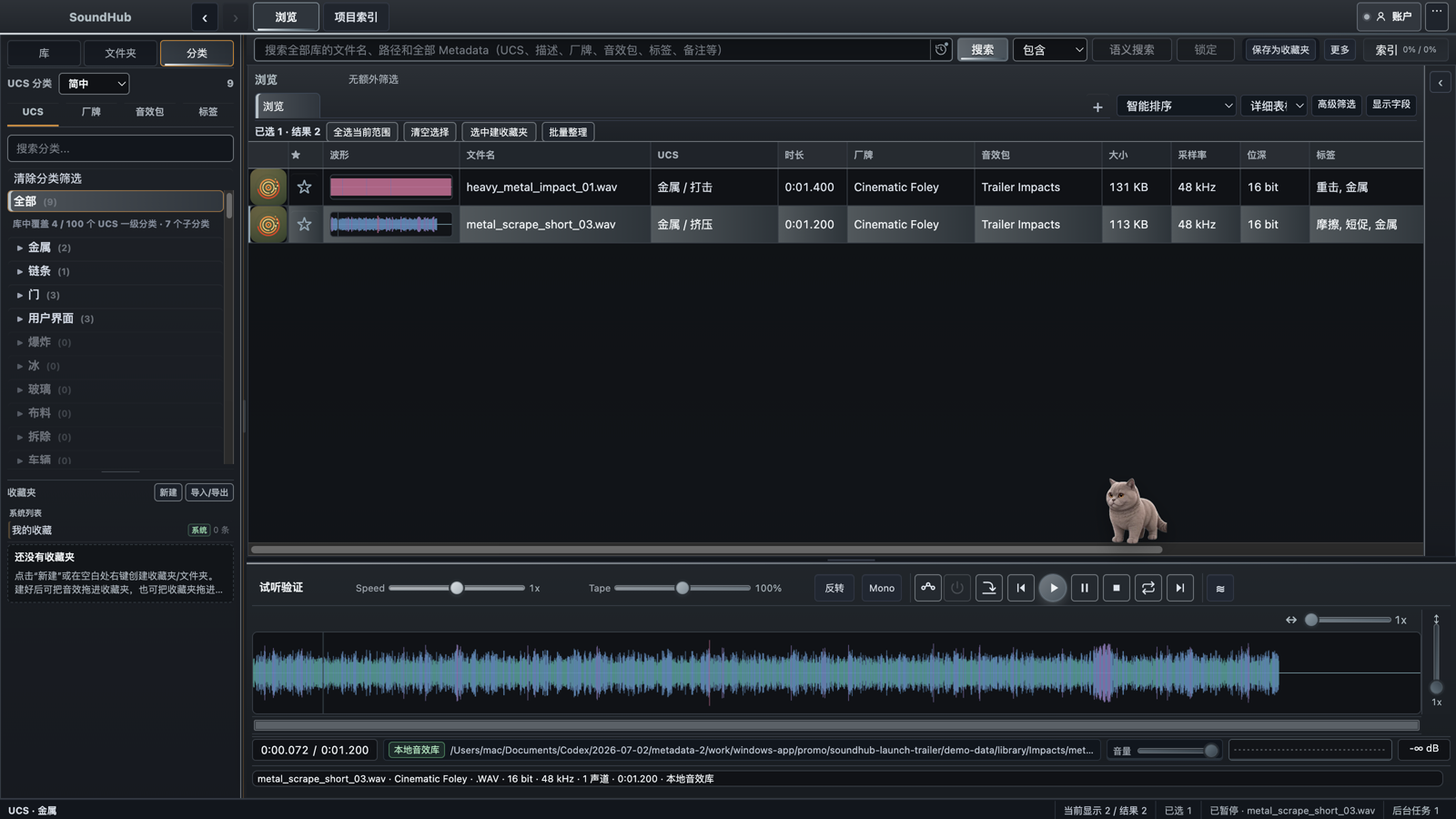The image size is (1456, 819).
Task: Expand the 爆炸 category
Action: 20,342
